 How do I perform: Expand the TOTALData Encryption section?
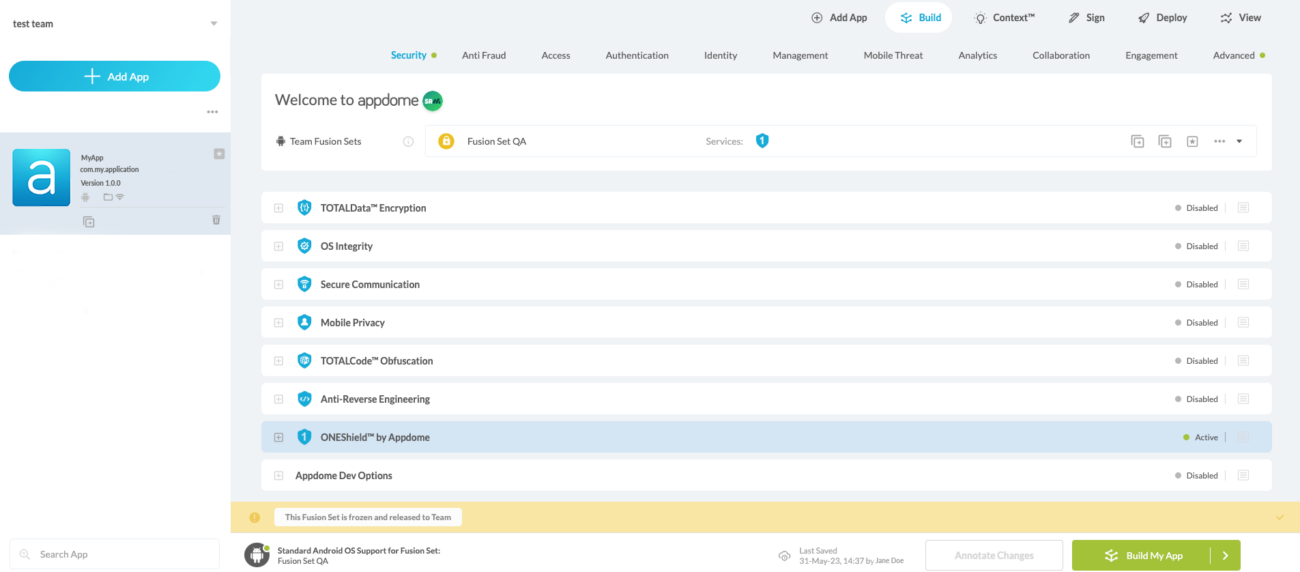[x=278, y=208]
